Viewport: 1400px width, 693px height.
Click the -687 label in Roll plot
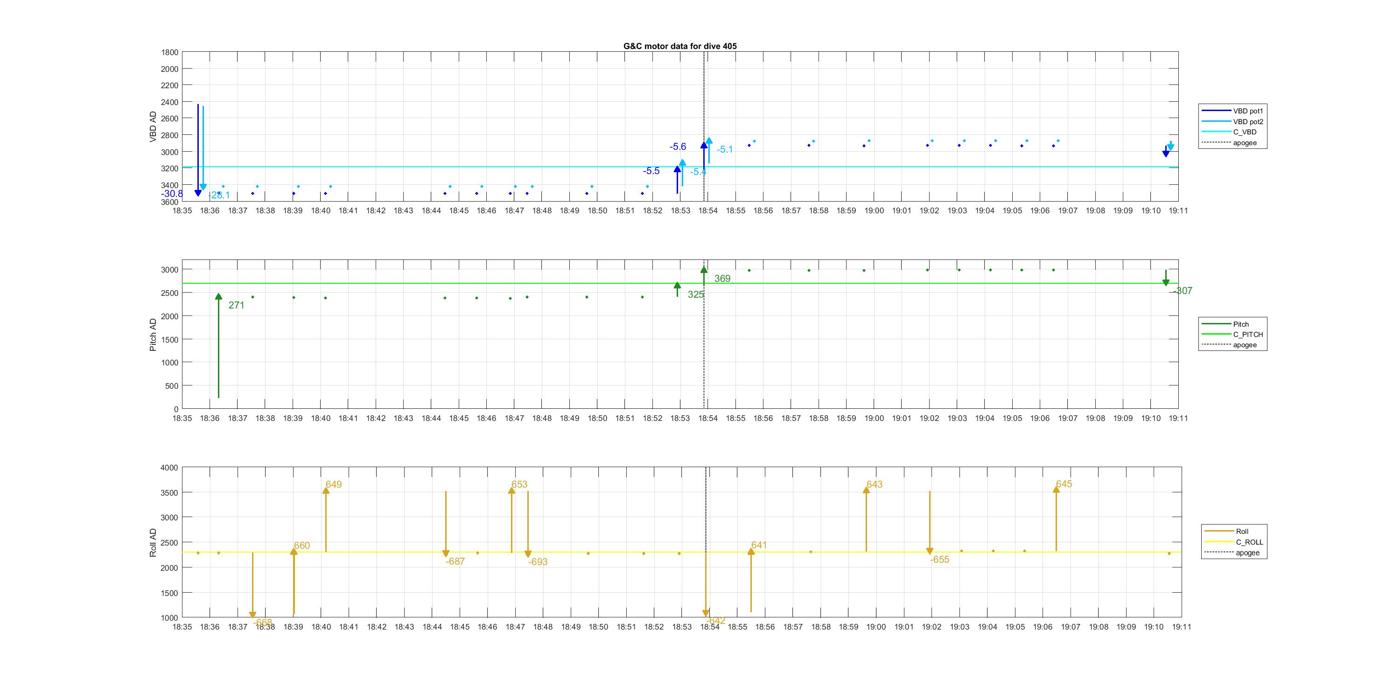coord(455,562)
